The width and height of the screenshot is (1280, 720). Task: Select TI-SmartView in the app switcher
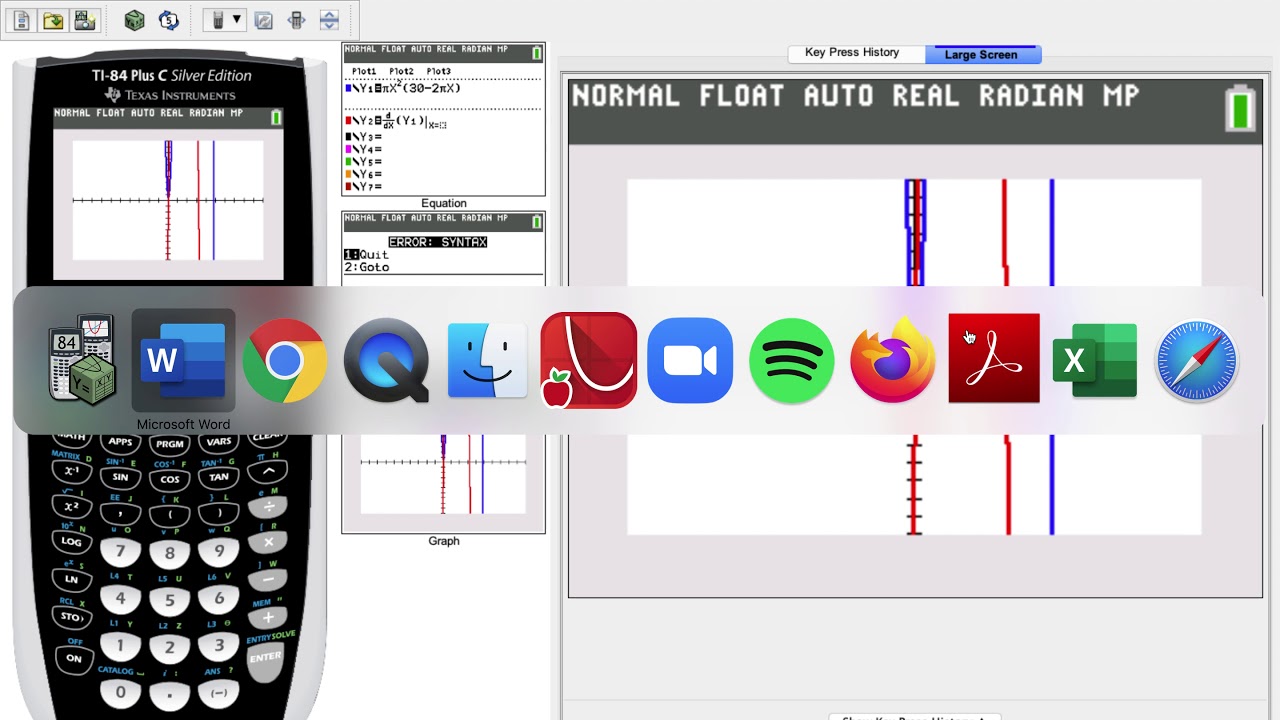(82, 361)
